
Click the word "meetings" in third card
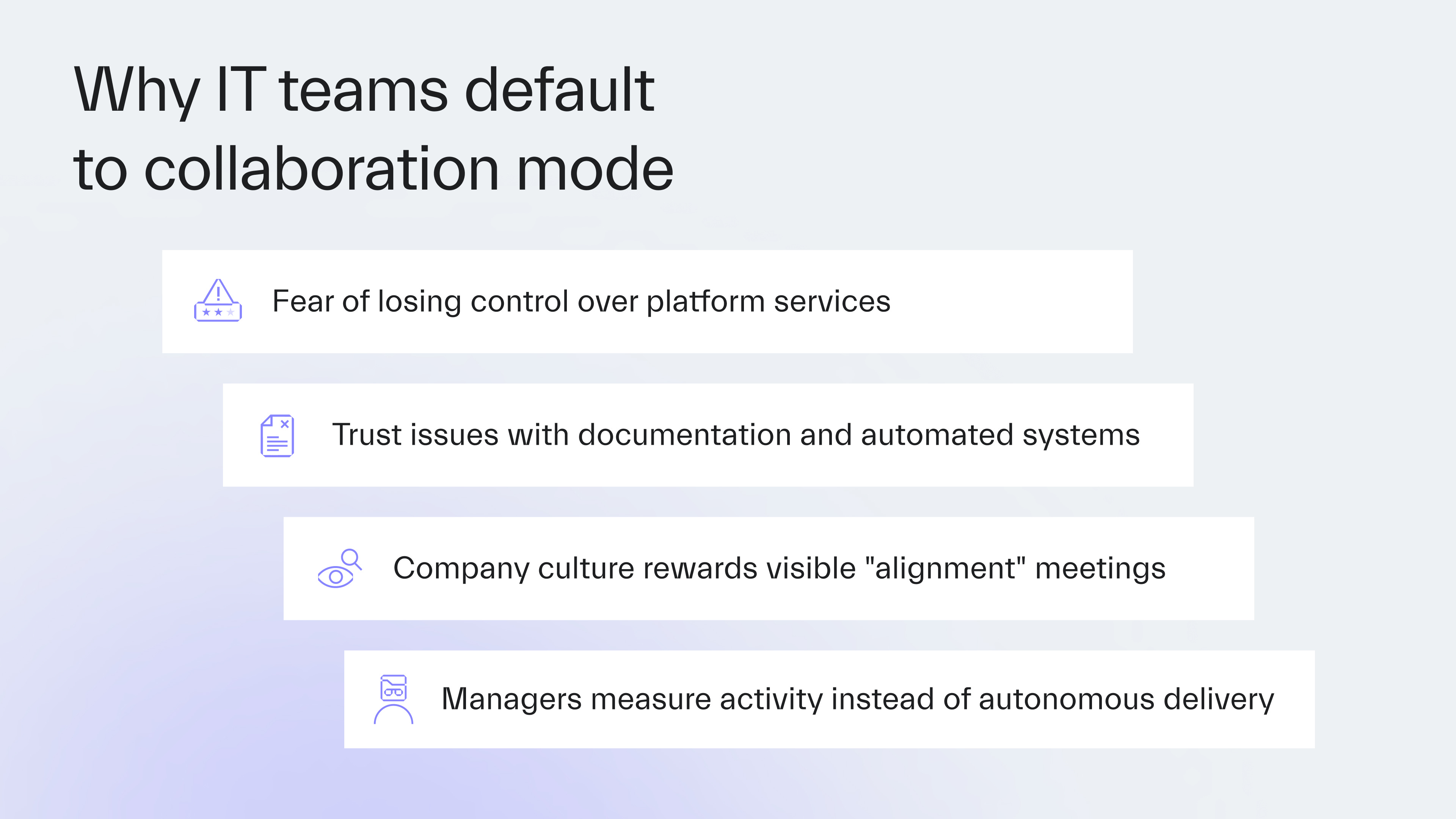pos(1100,569)
